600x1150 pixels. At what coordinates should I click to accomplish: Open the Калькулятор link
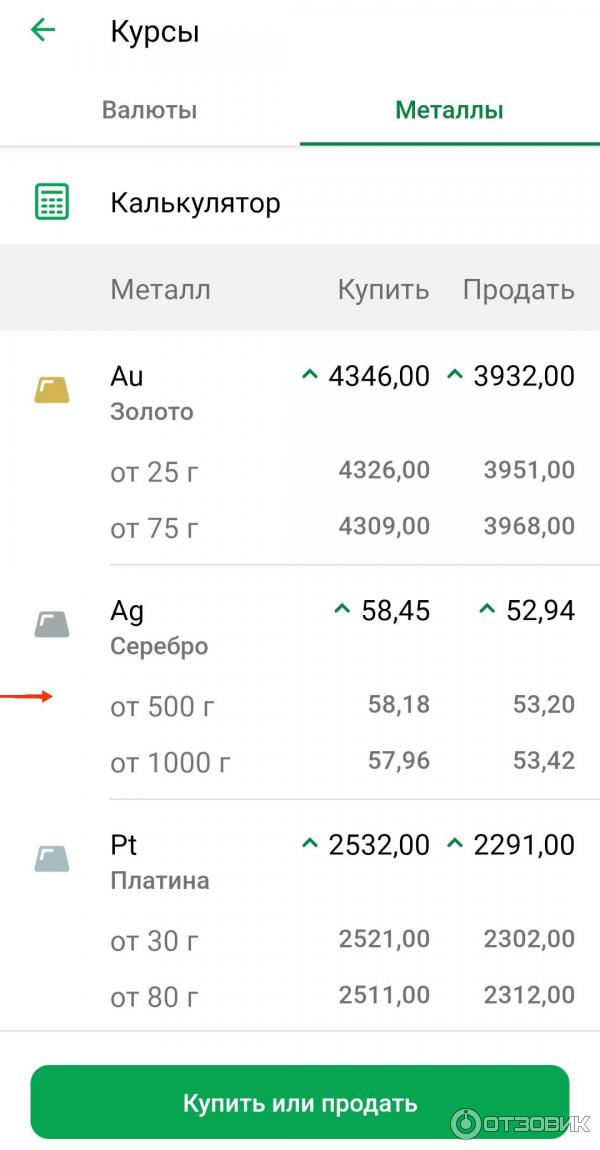pyautogui.click(x=195, y=202)
